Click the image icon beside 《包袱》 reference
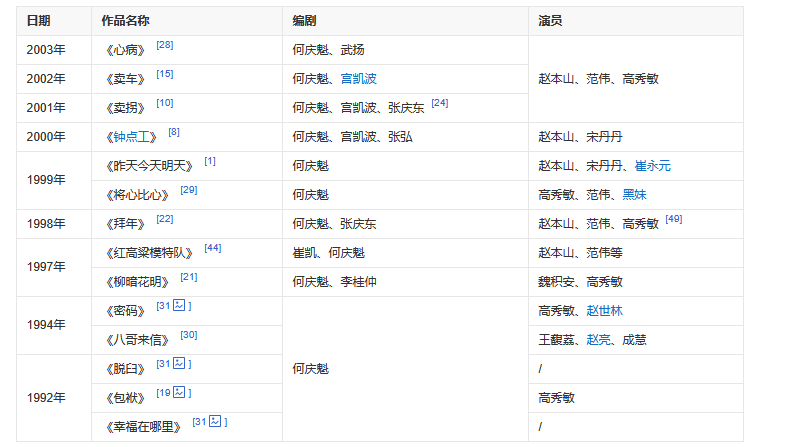Viewport: 789px width, 447px height. 179,393
